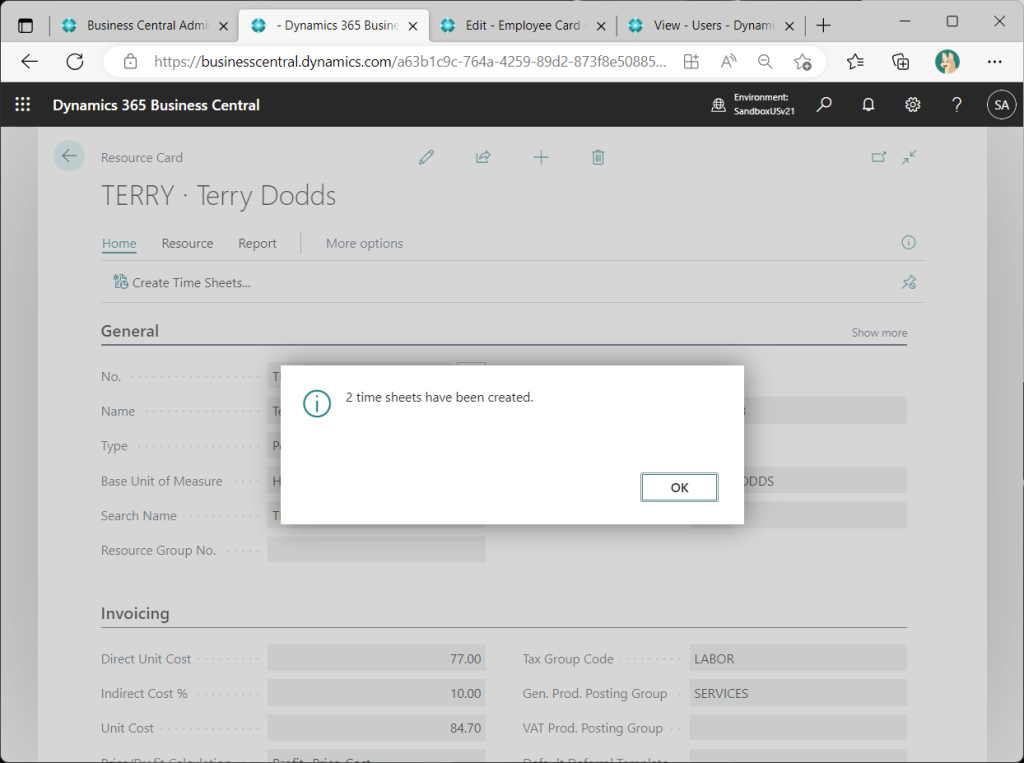Pin the action bar with the pin icon
This screenshot has width=1024, height=763.
click(909, 282)
